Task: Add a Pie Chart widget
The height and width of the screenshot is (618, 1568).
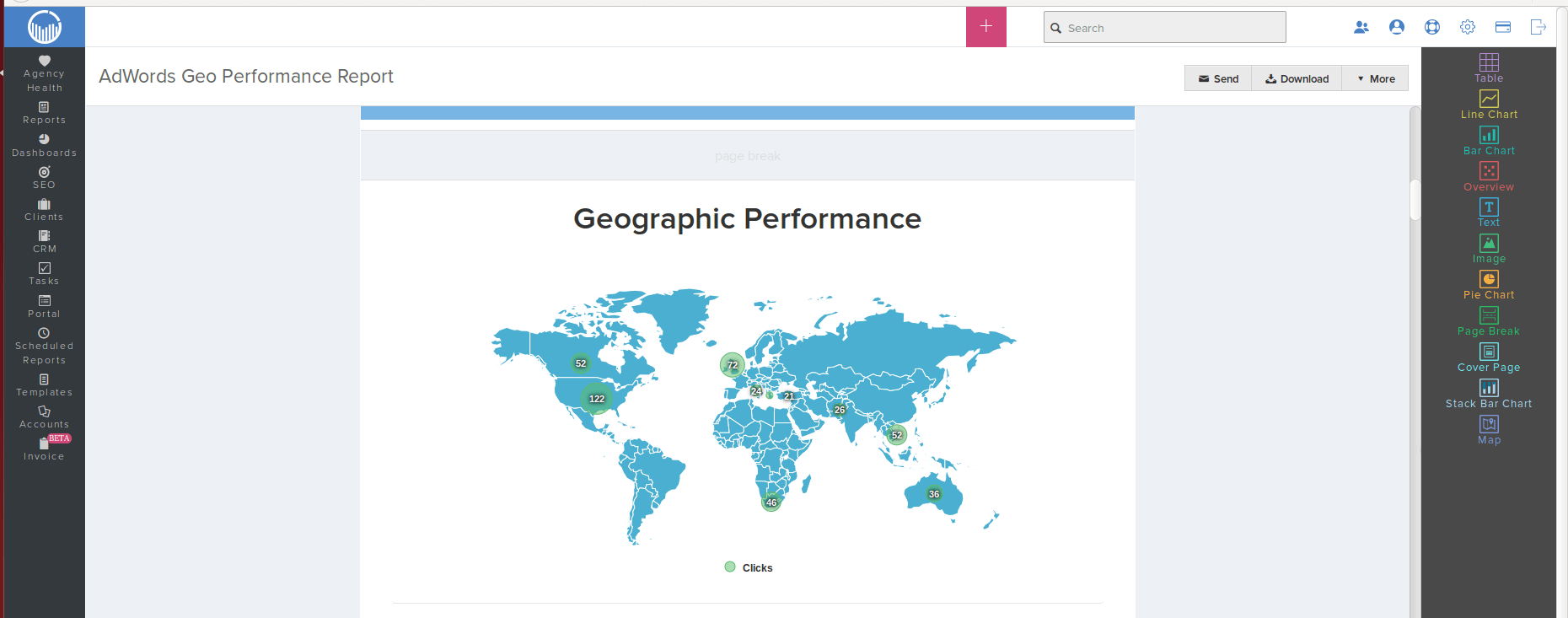Action: point(1489,285)
